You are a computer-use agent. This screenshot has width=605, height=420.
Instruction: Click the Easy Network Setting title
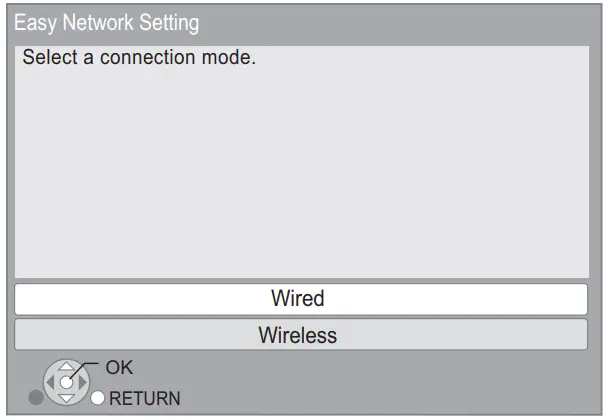pyautogui.click(x=106, y=22)
